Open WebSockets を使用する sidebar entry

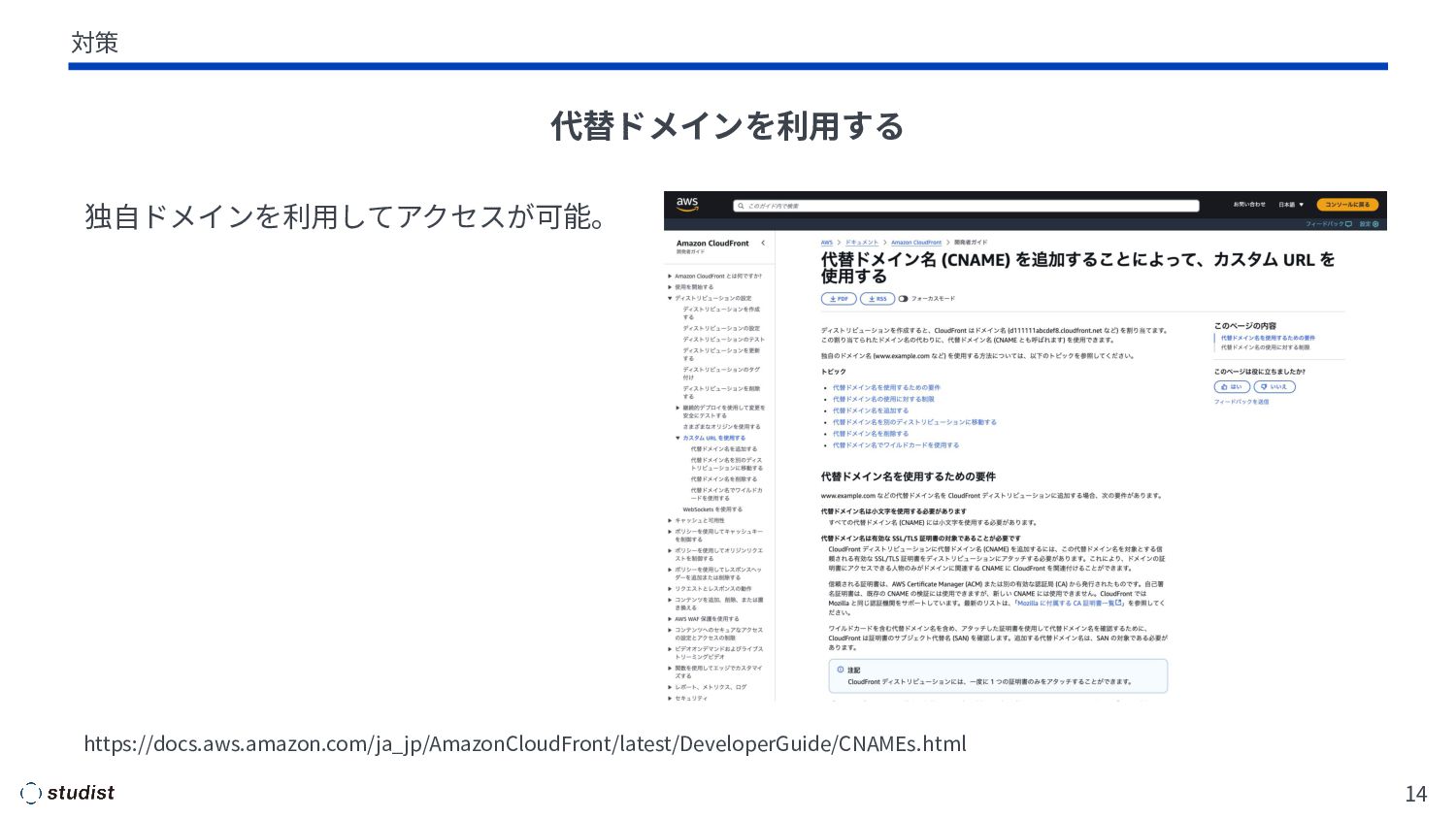[712, 509]
